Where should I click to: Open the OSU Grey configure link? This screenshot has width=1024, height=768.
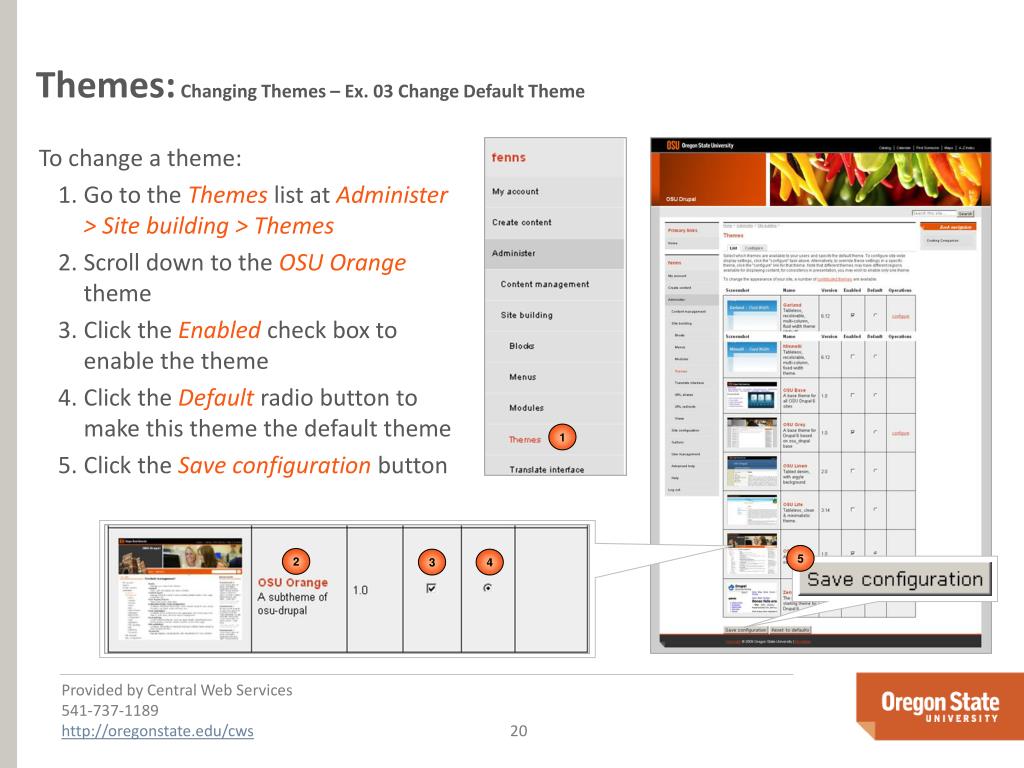pyautogui.click(x=901, y=433)
